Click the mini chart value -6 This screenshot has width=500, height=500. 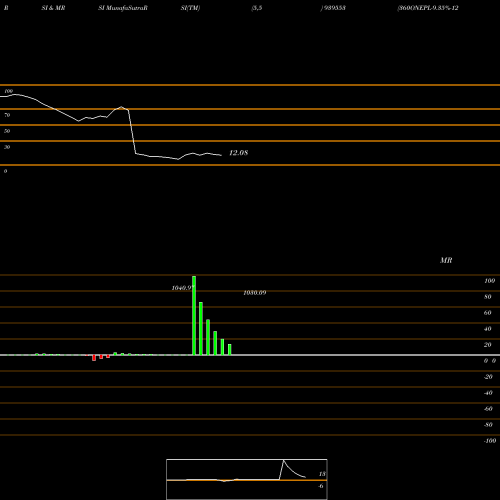(321, 486)
